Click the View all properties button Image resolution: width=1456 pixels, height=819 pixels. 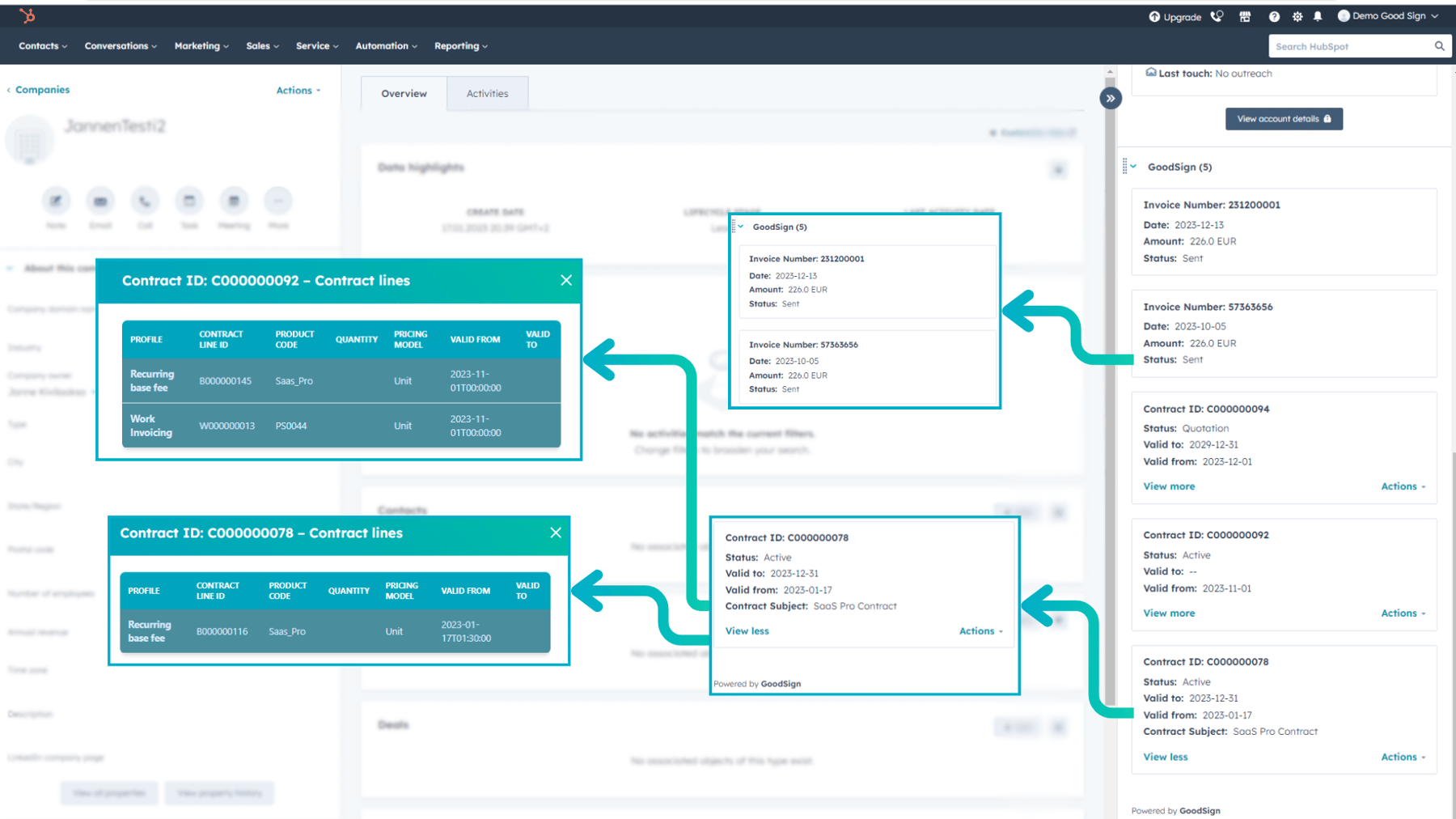point(109,793)
